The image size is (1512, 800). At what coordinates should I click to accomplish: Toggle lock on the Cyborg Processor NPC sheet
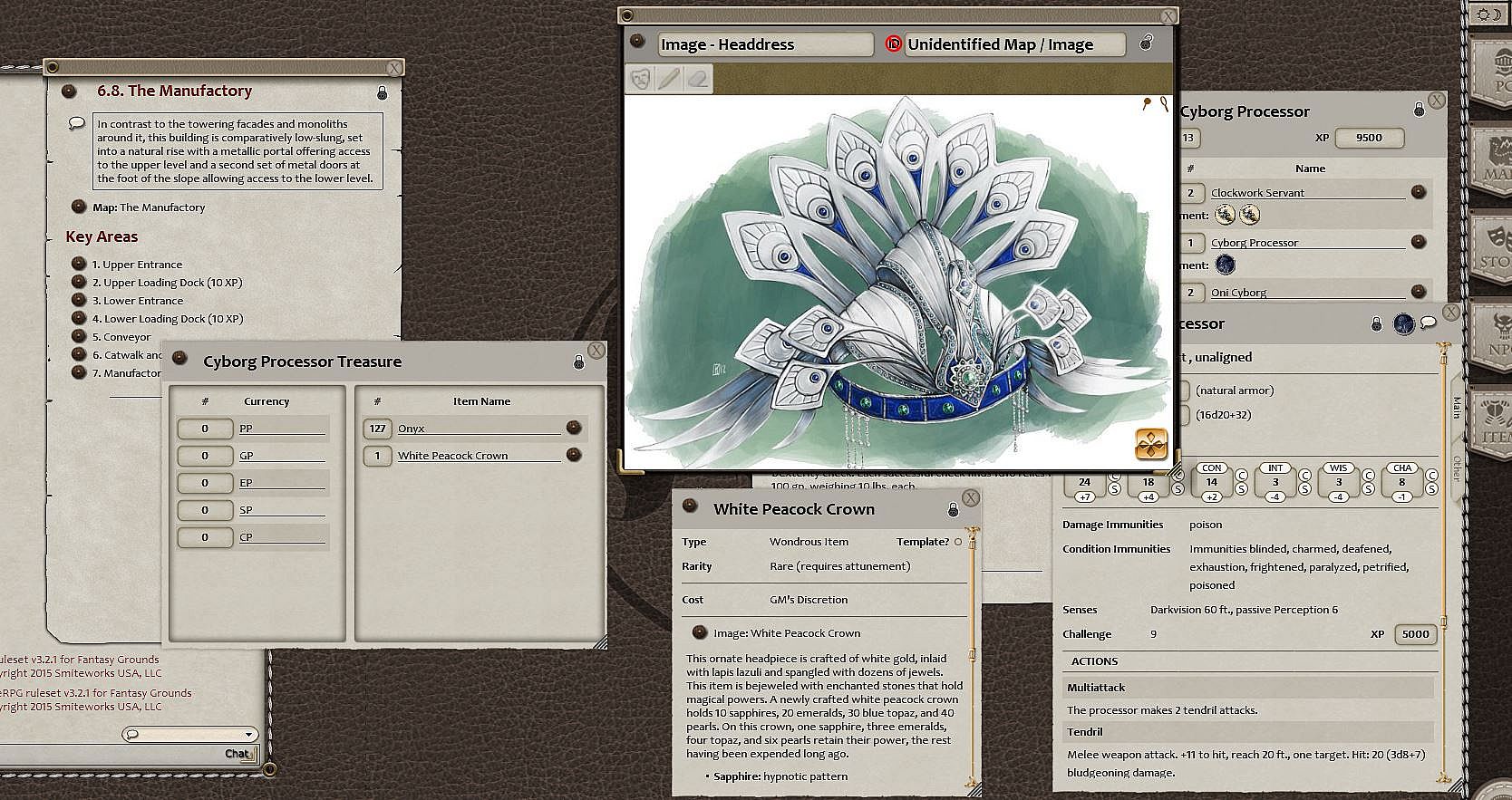pyautogui.click(x=1377, y=323)
